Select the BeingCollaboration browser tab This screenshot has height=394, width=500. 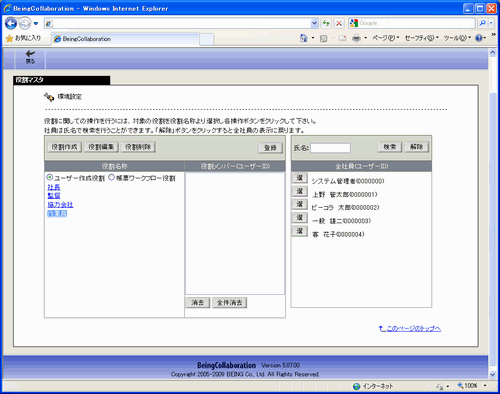126,39
